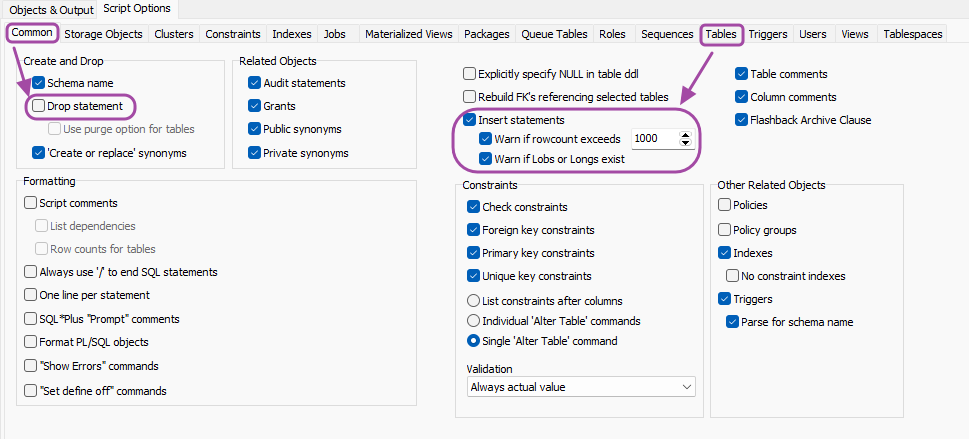The width and height of the screenshot is (969, 439).
Task: Uncheck Foreign key constraints
Action: pos(474,230)
